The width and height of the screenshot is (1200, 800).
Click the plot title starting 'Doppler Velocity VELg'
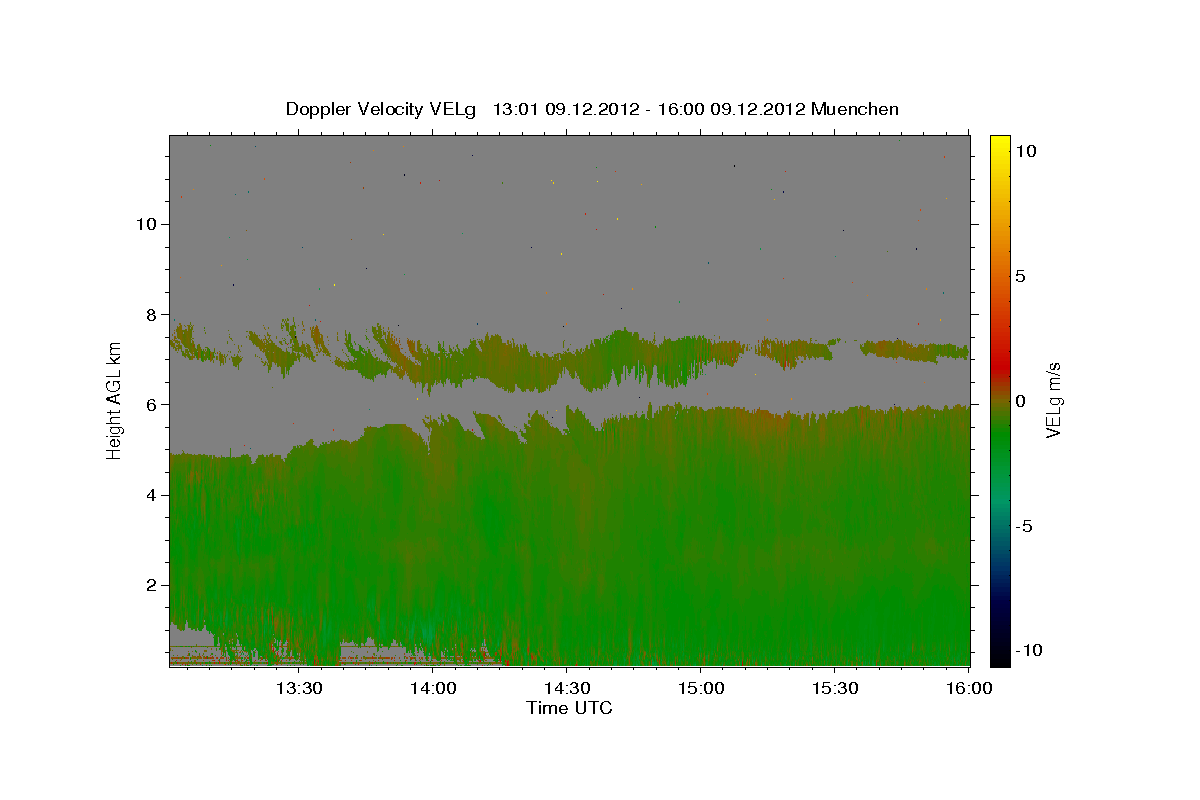(592, 109)
